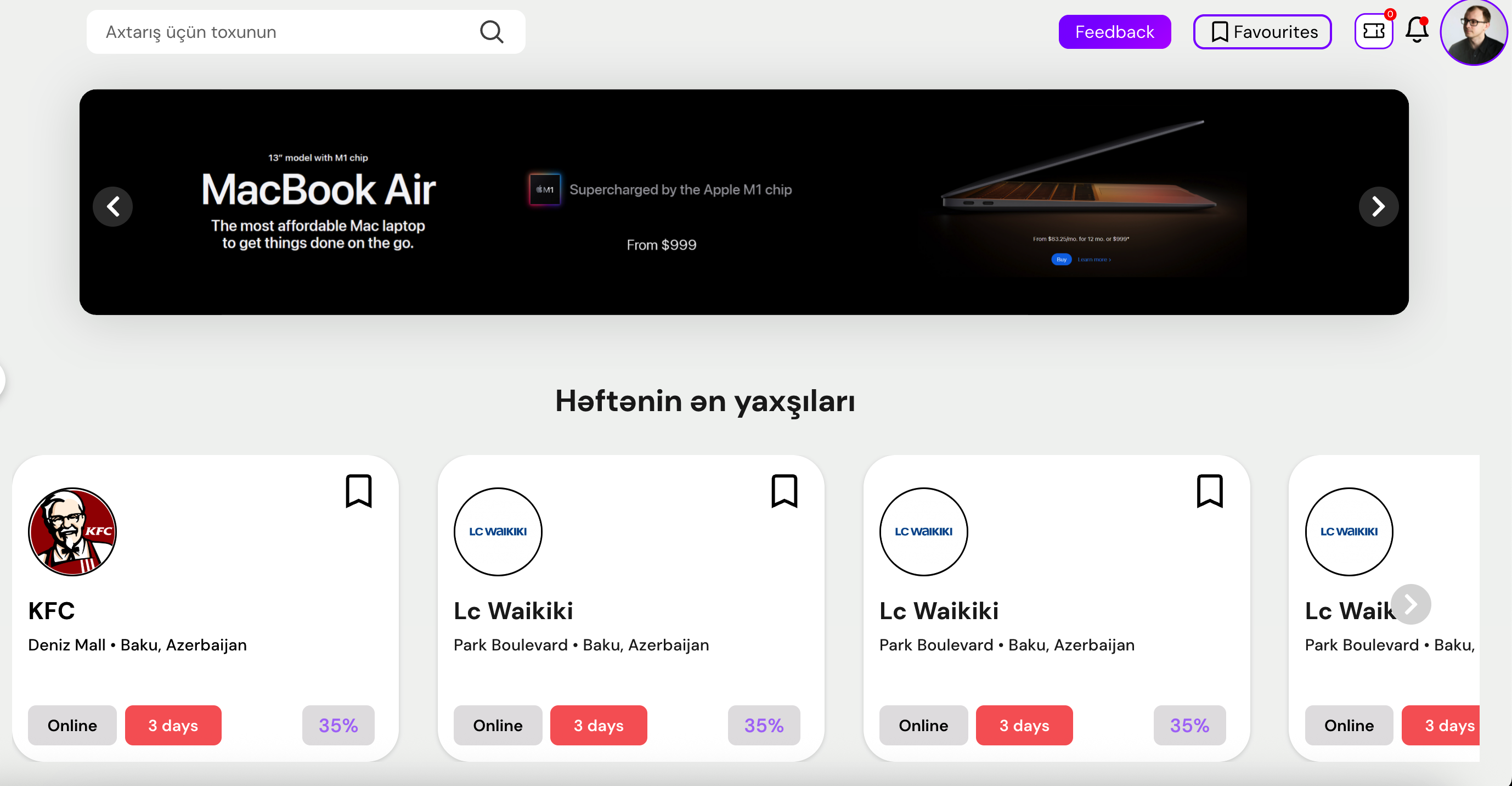Click the Buy button in banner
This screenshot has height=786, width=1512.
point(1061,259)
